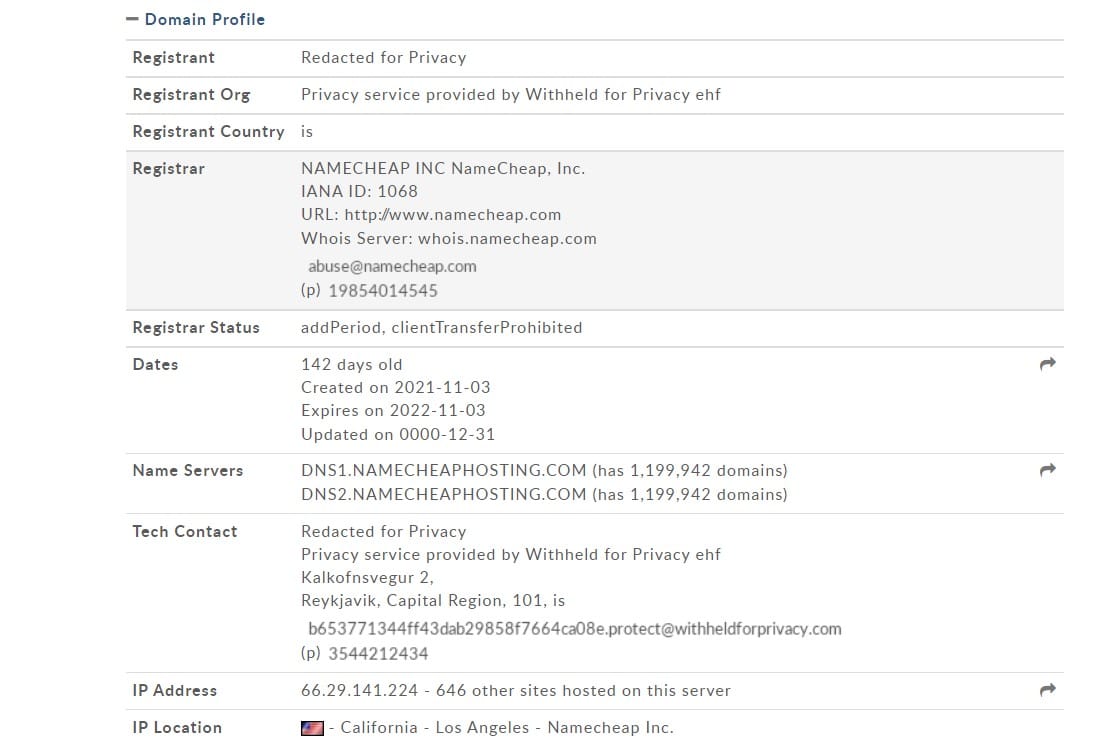Select the IANA ID: 1068 line

pos(359,191)
